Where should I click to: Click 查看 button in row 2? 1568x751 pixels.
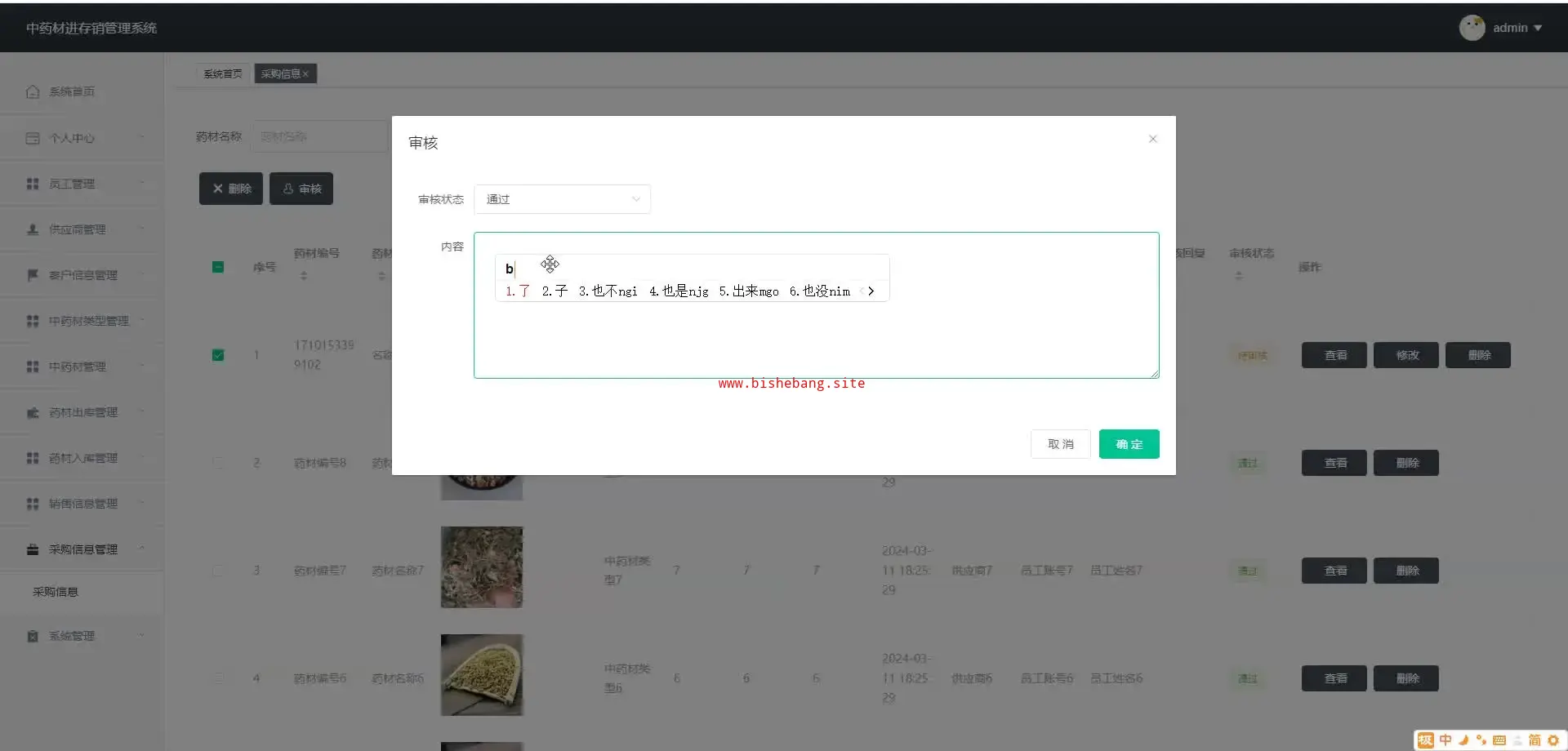pyautogui.click(x=1334, y=463)
